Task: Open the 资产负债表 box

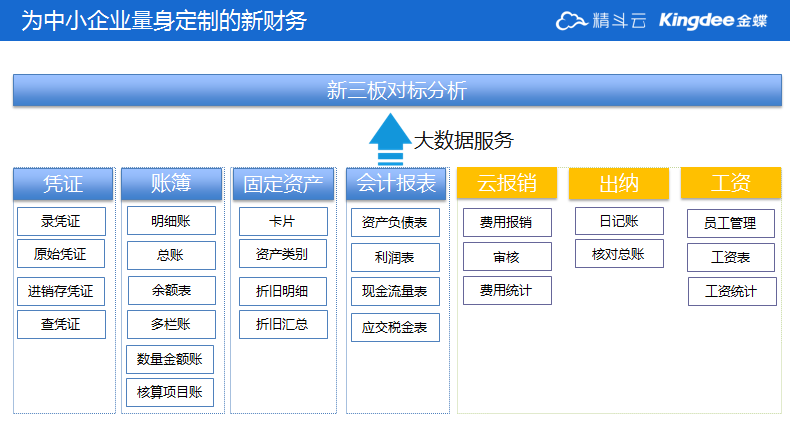Action: (x=395, y=222)
